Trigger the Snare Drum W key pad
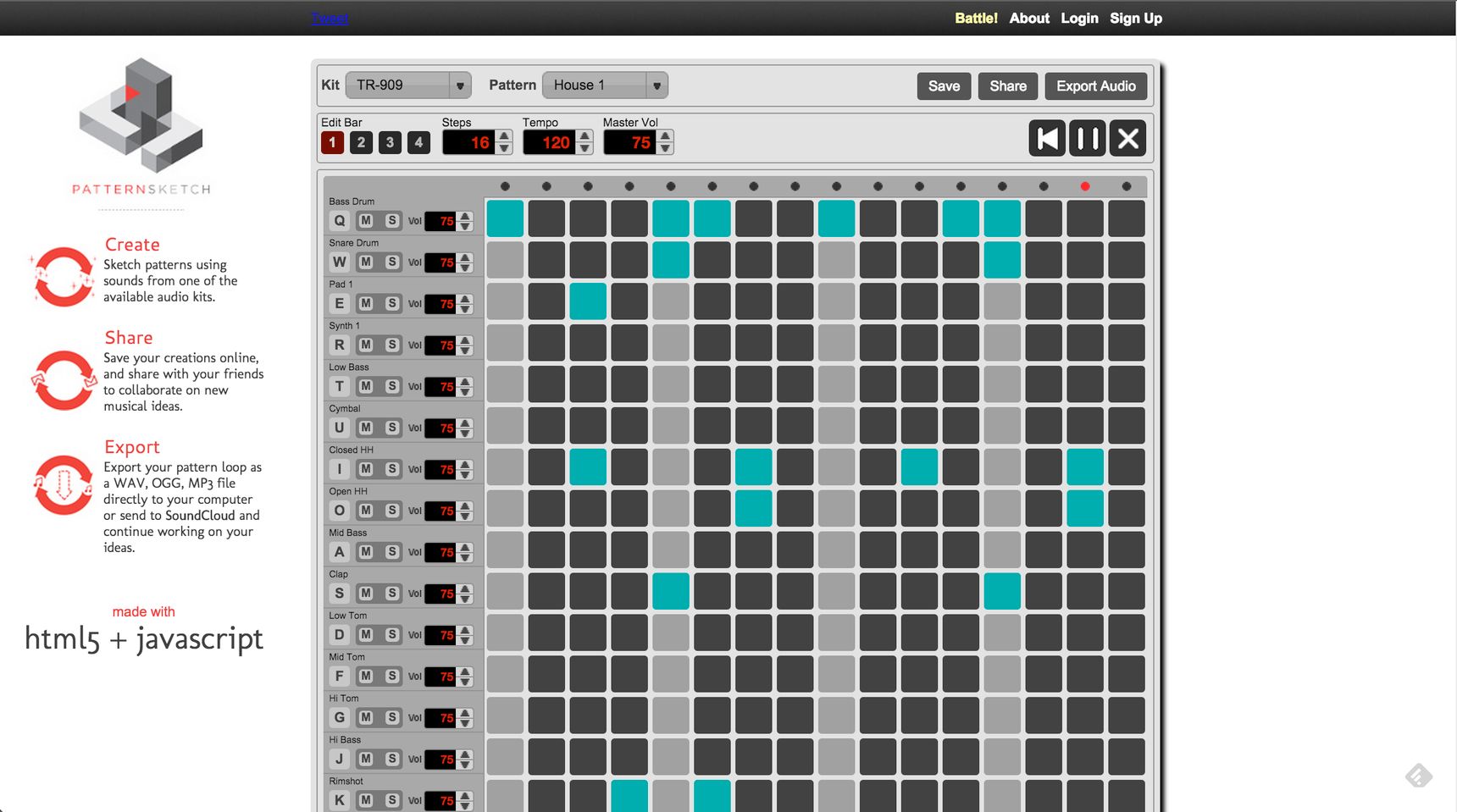The height and width of the screenshot is (812, 1457). (340, 262)
